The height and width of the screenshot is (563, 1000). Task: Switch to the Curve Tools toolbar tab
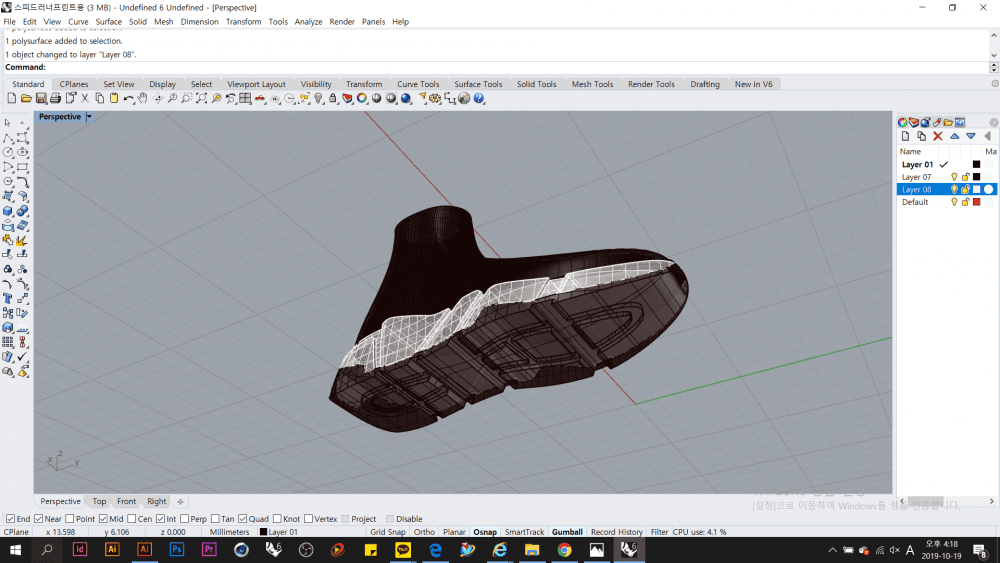418,84
